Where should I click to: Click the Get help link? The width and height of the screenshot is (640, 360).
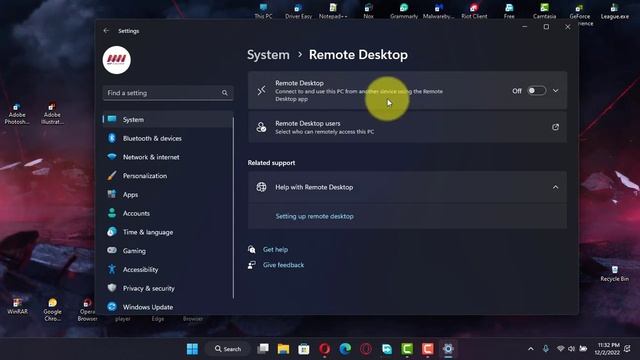[x=275, y=249]
